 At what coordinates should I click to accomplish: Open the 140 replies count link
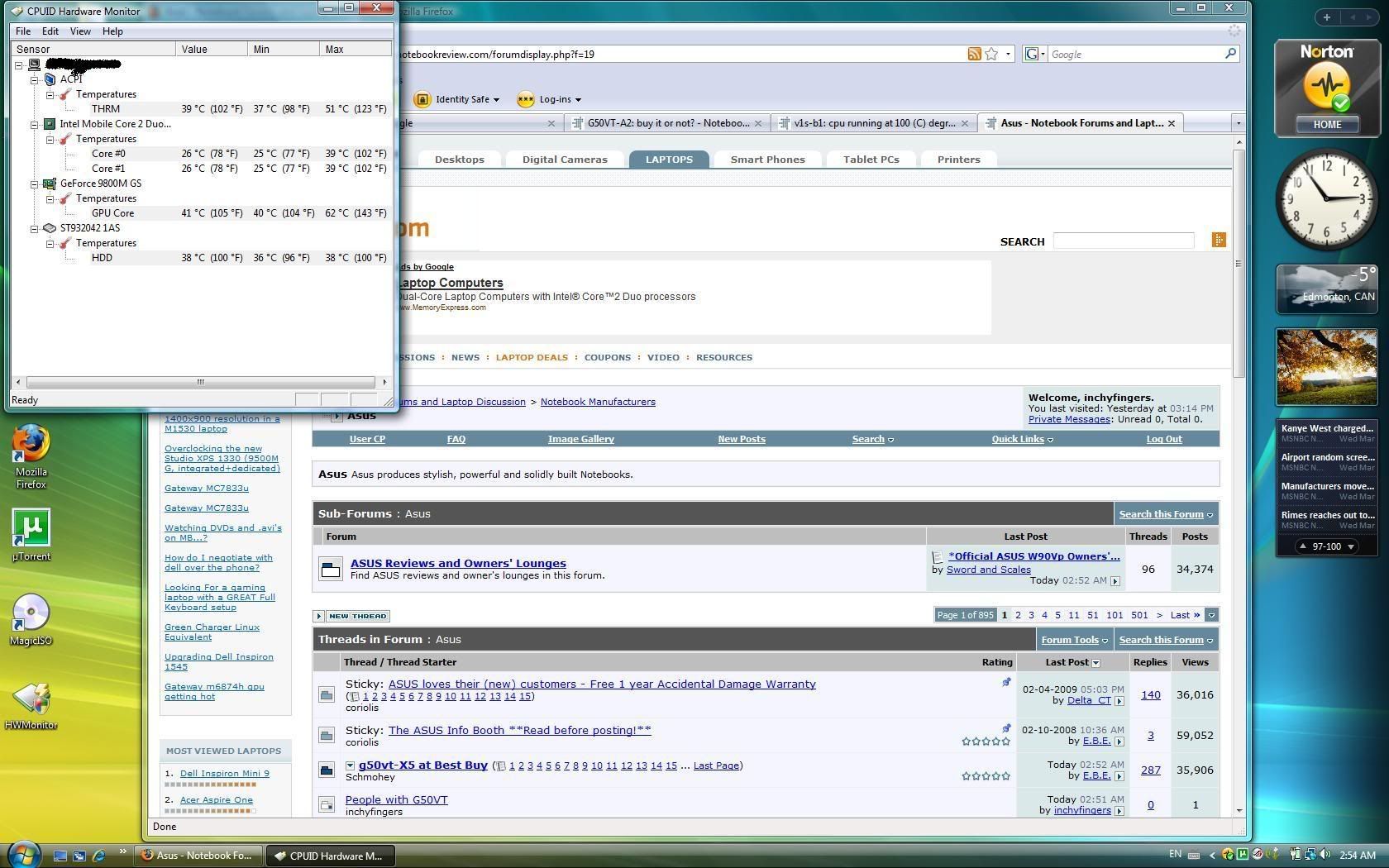pos(1150,694)
